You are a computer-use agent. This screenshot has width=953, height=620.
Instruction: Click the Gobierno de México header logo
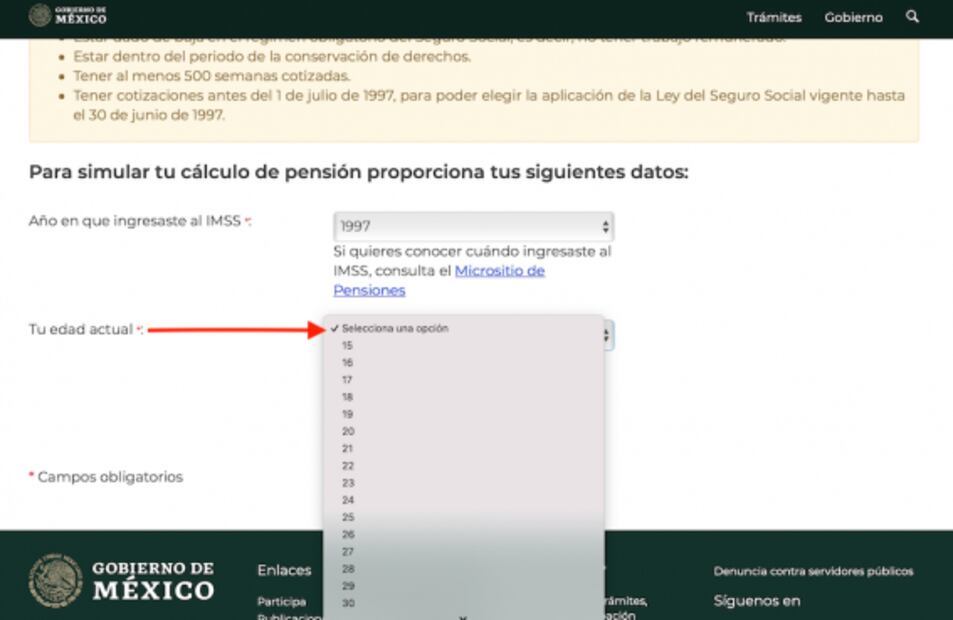(x=68, y=16)
